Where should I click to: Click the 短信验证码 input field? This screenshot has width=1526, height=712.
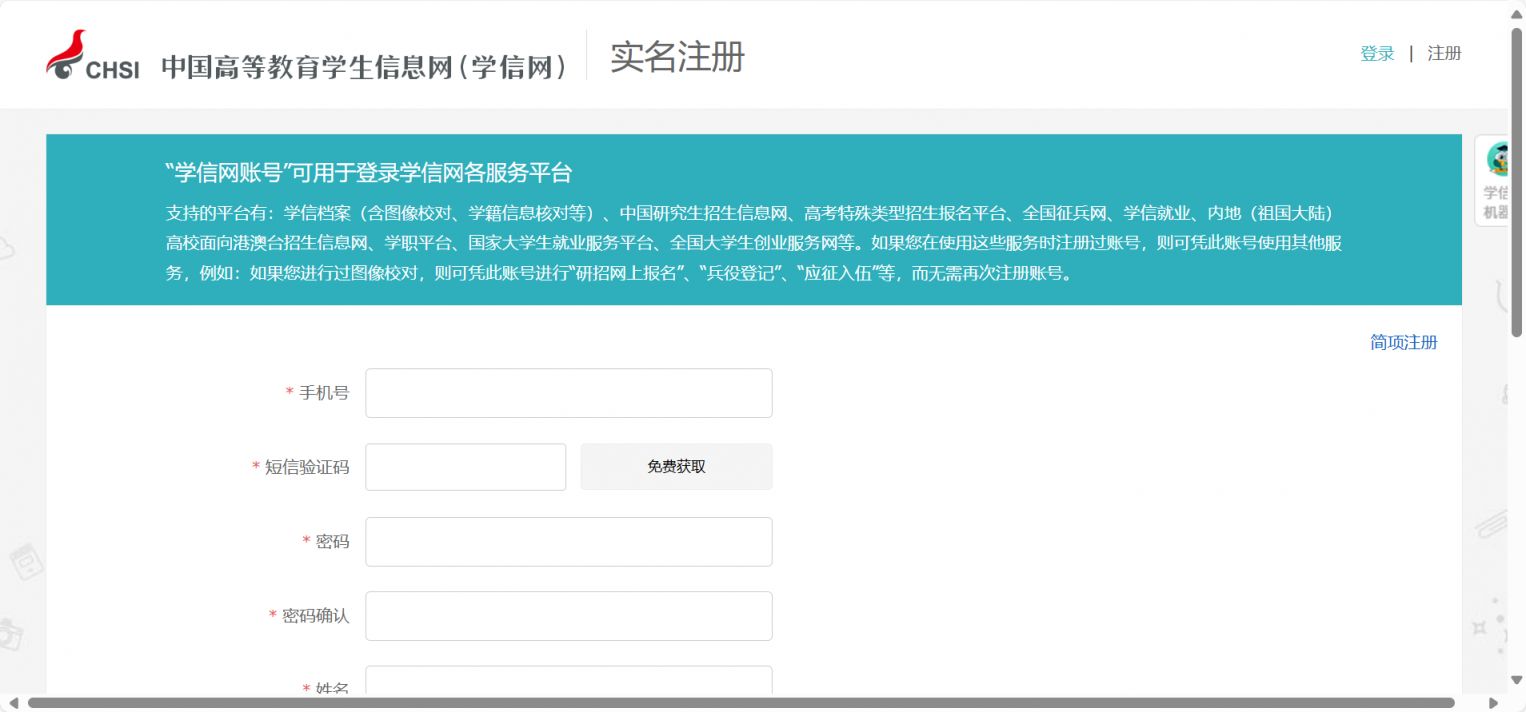[465, 466]
